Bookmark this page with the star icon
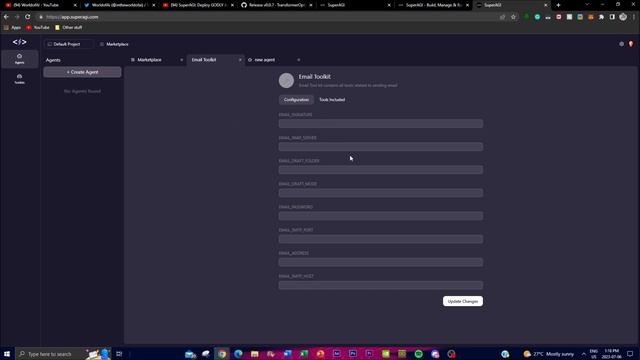Viewport: 640px width, 360px height. pyautogui.click(x=513, y=17)
